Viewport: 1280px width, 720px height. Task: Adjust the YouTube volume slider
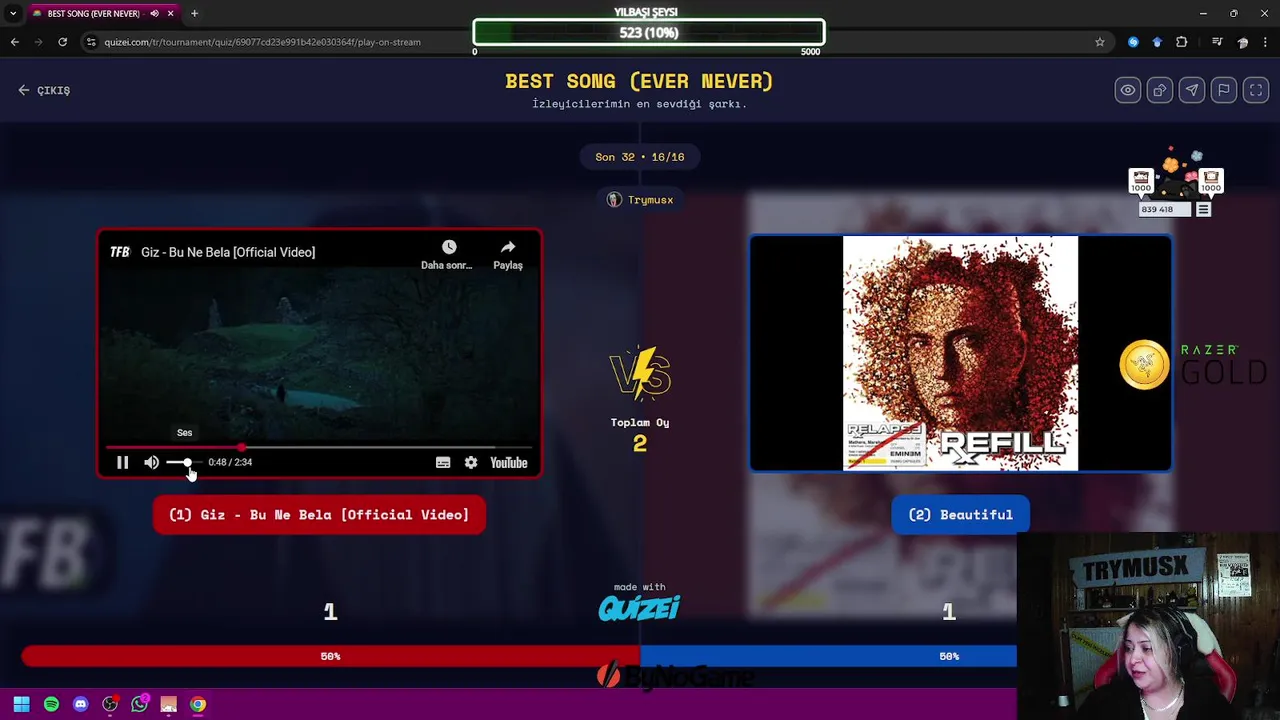[184, 462]
